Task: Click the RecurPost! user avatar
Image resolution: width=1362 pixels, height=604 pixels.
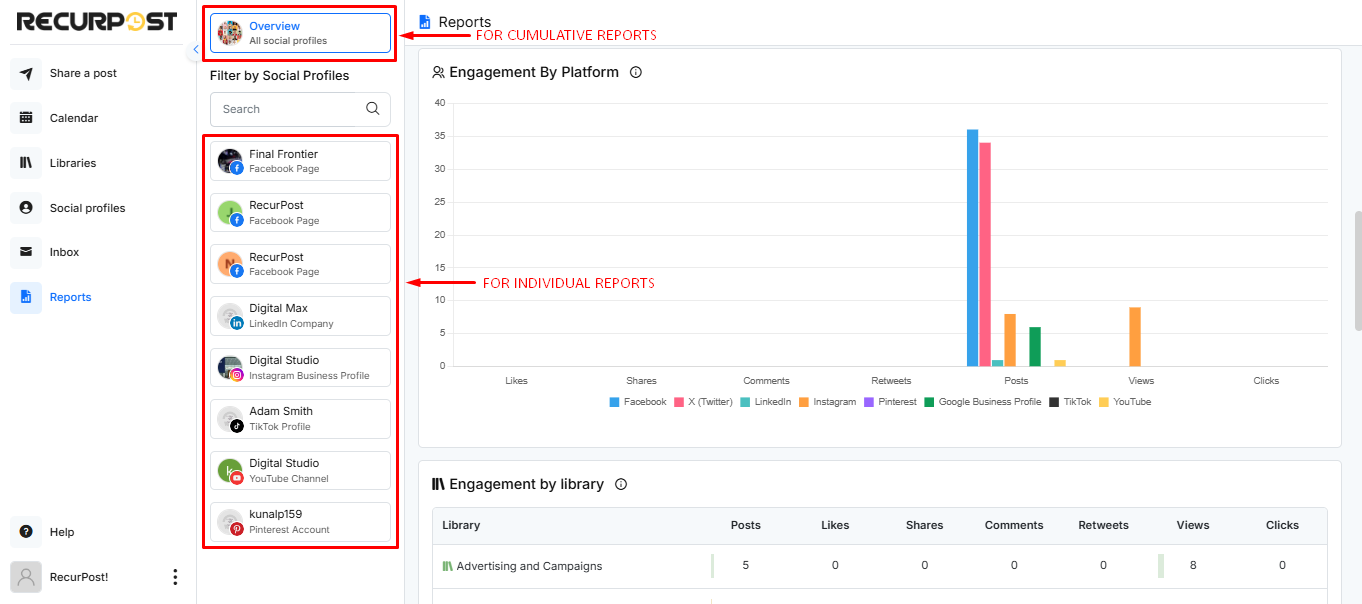Action: (x=26, y=577)
